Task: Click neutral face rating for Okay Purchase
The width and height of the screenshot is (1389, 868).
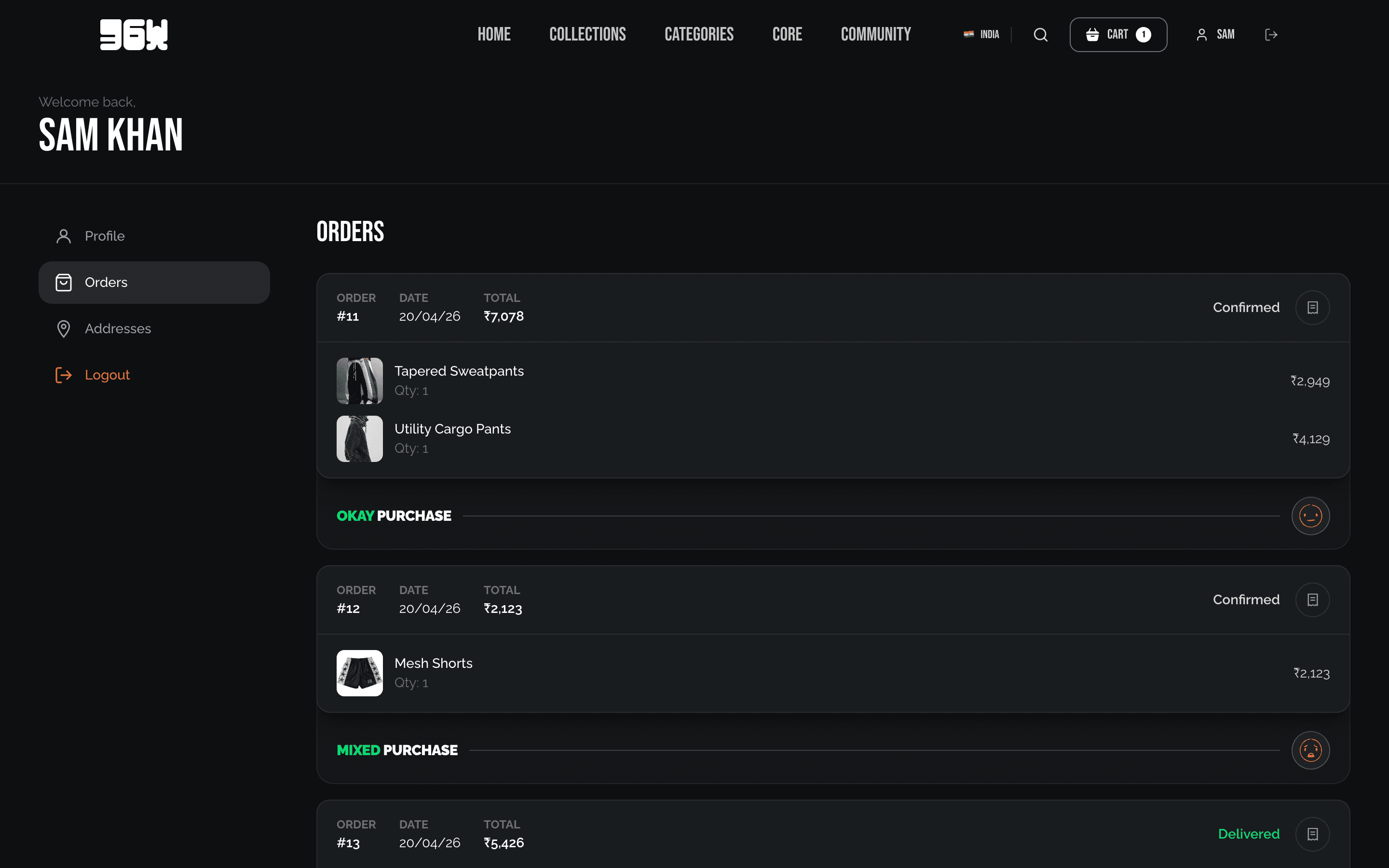Action: click(x=1310, y=516)
